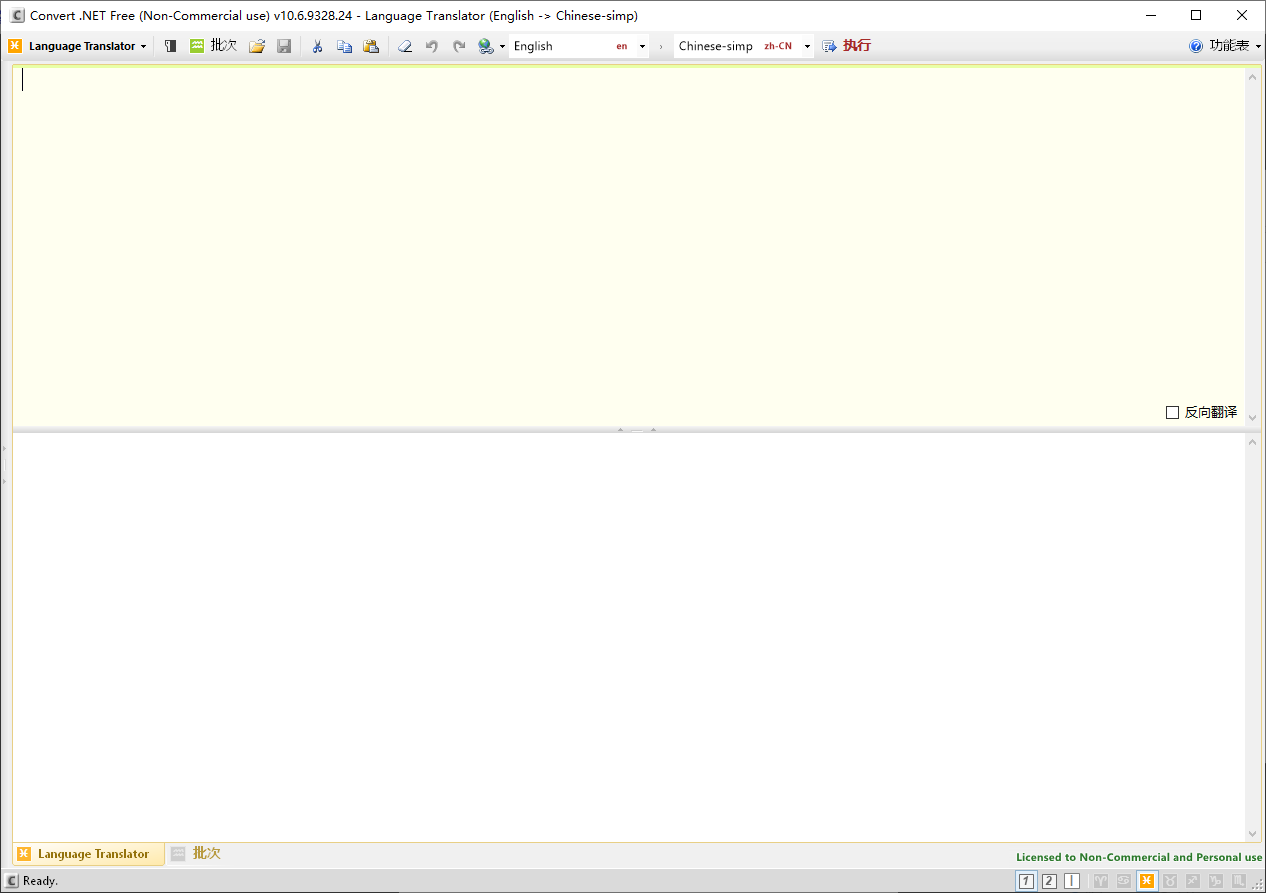The height and width of the screenshot is (893, 1266).
Task: Click the Ready status text
Action: coord(41,881)
